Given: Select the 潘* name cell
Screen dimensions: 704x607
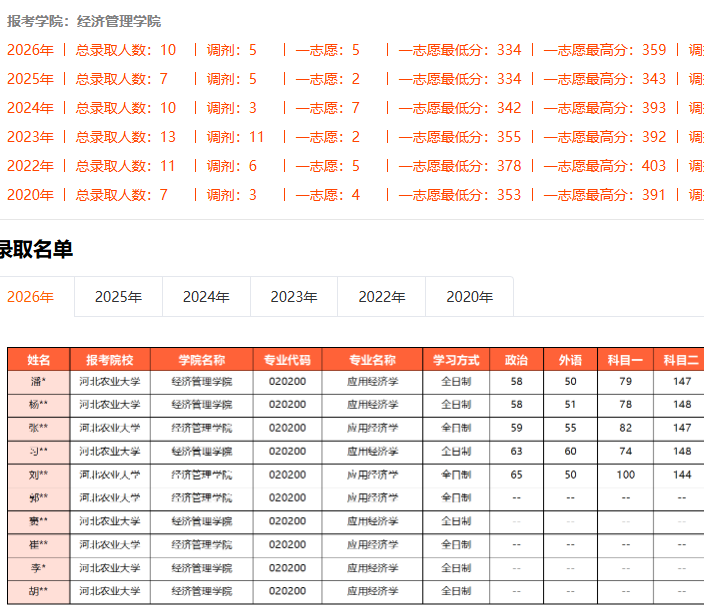Looking at the screenshot, I should pos(39,382).
